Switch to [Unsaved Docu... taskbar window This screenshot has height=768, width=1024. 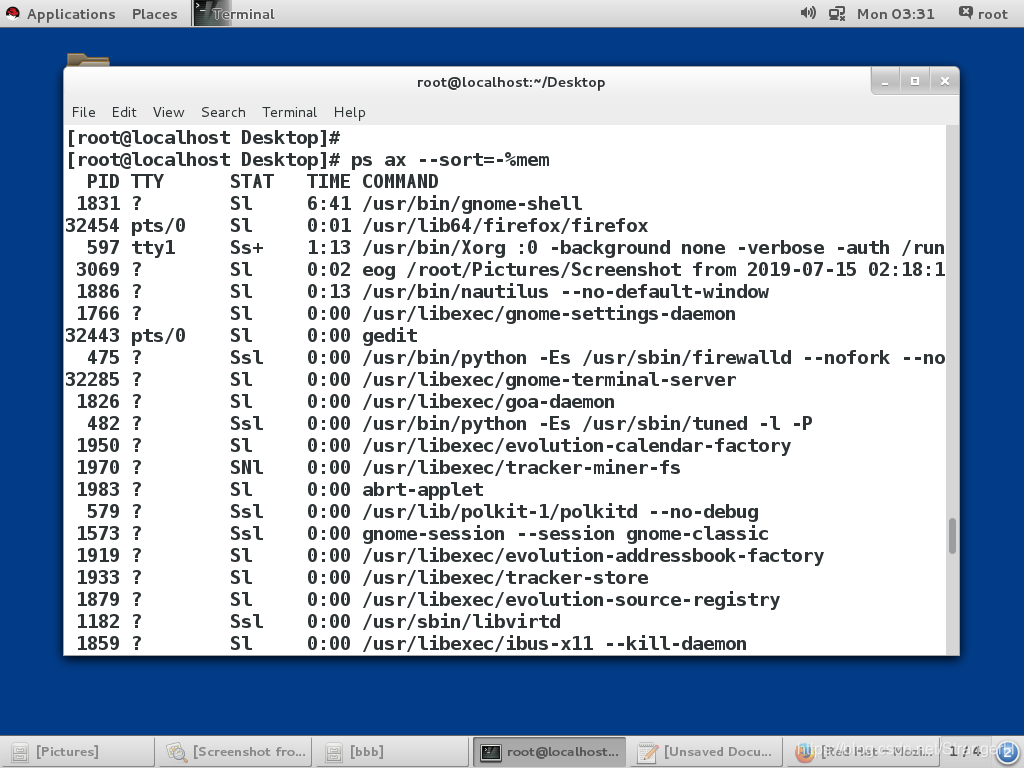pyautogui.click(x=707, y=752)
